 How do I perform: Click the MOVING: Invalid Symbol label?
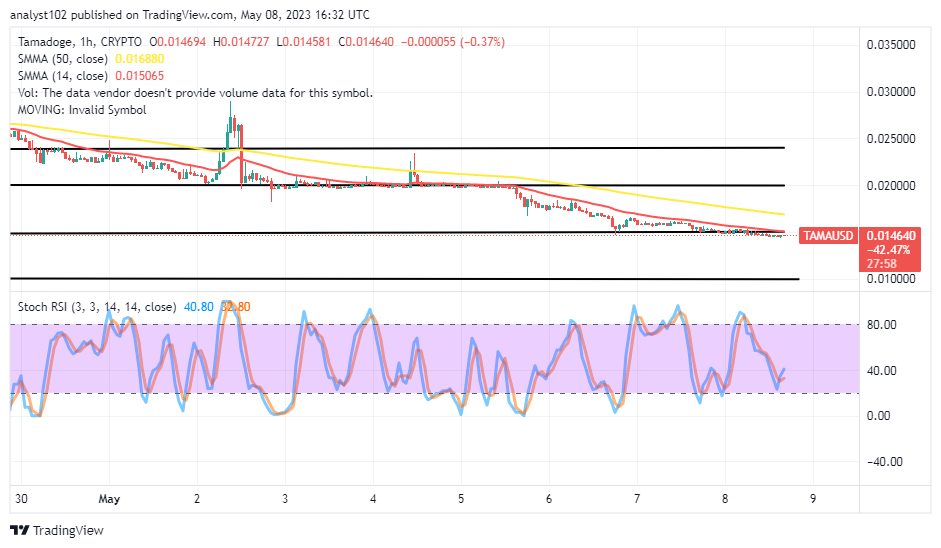click(x=82, y=110)
